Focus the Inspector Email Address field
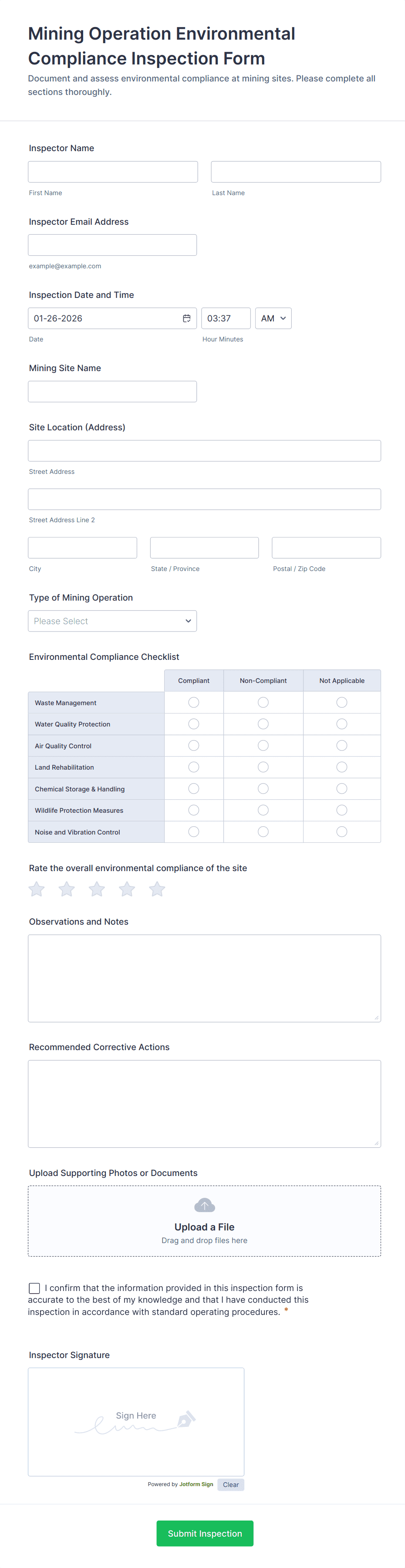The width and height of the screenshot is (405, 1568). point(112,245)
